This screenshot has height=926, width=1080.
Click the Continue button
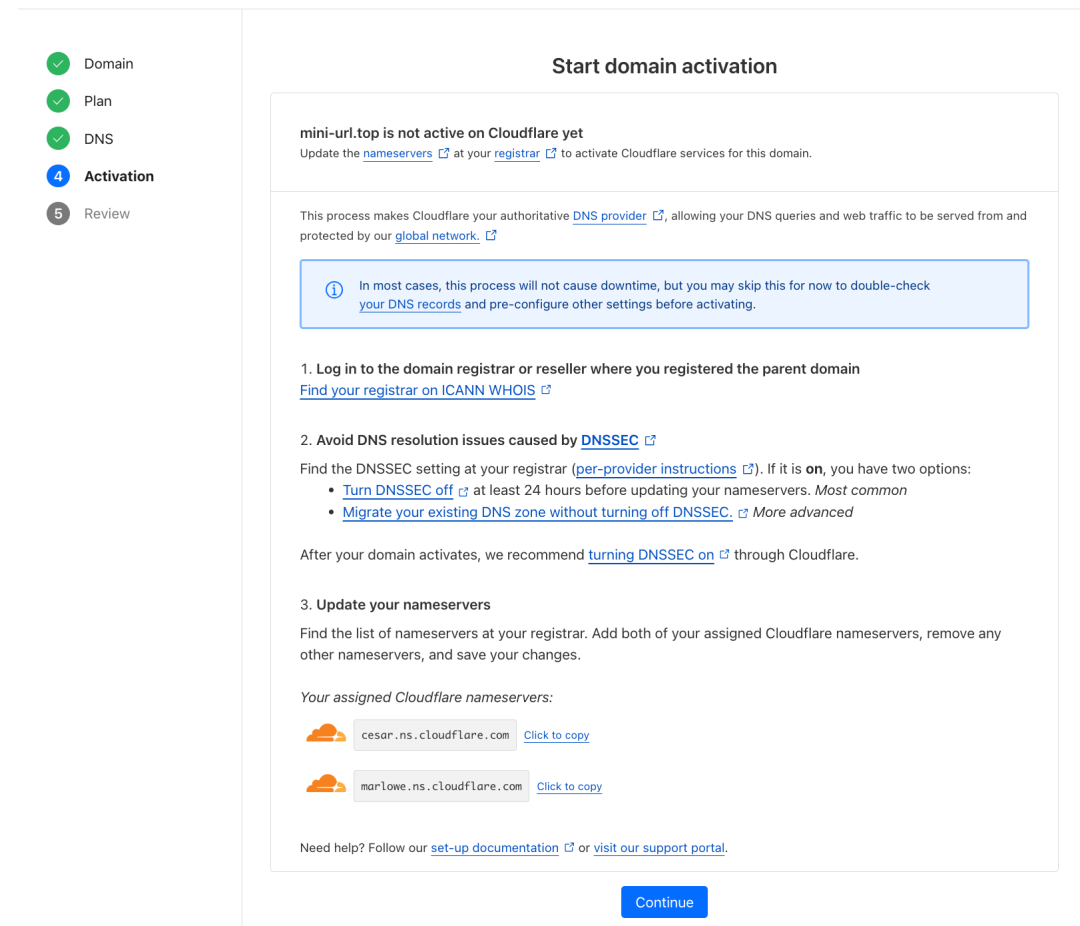tap(664, 902)
